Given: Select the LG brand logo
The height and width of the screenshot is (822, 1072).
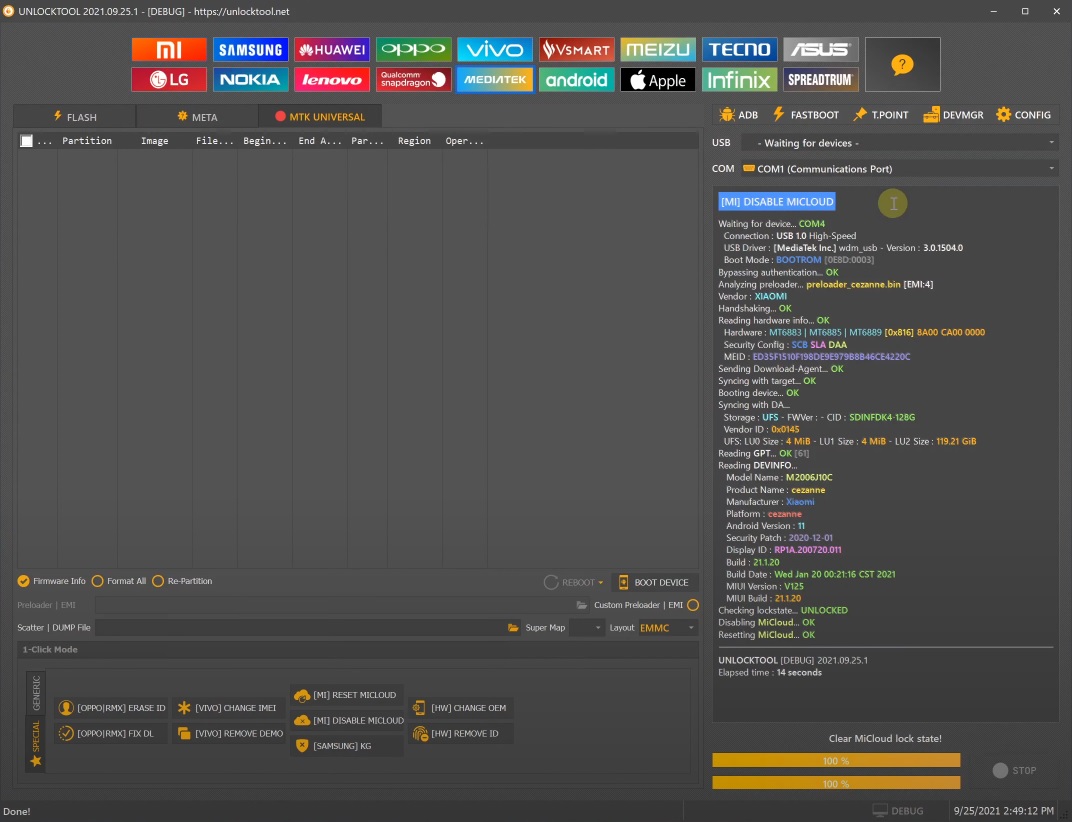Looking at the screenshot, I should [x=169, y=79].
